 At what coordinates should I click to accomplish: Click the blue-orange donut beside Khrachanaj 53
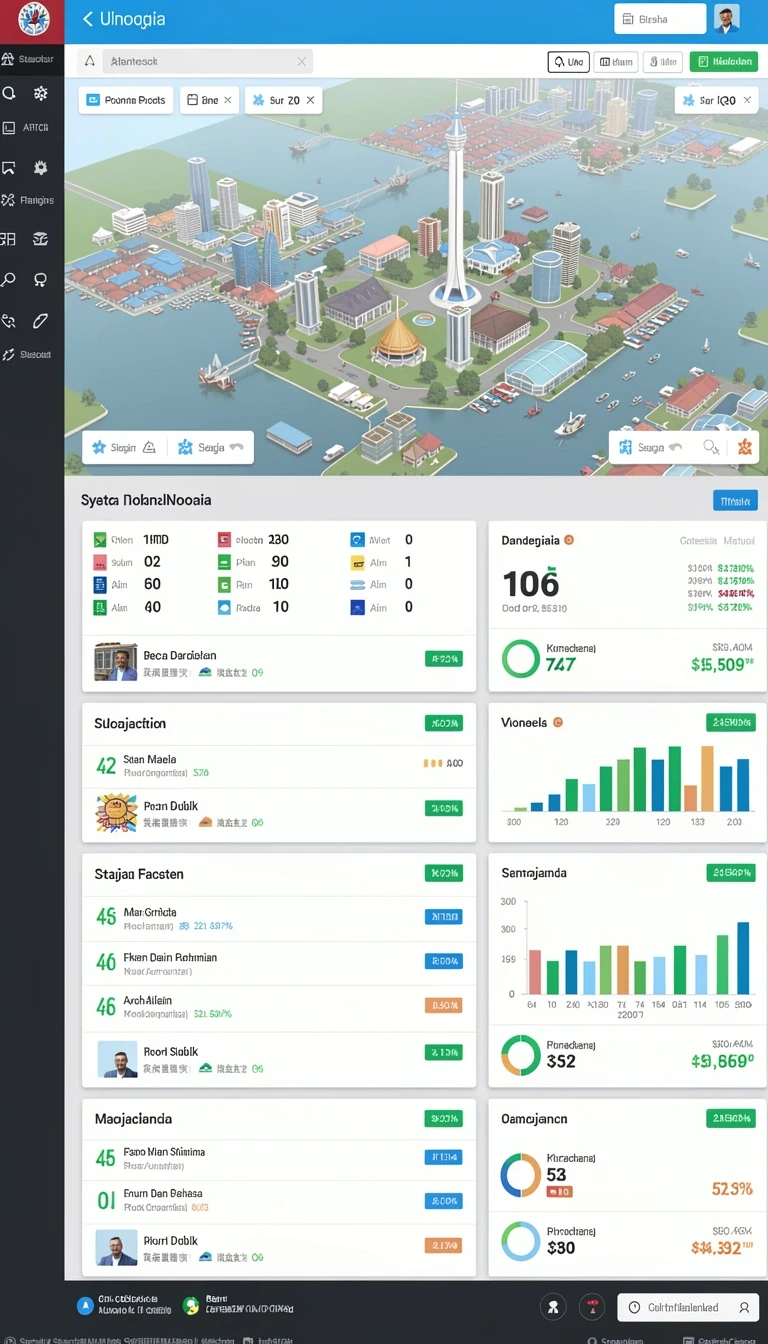(x=520, y=1174)
